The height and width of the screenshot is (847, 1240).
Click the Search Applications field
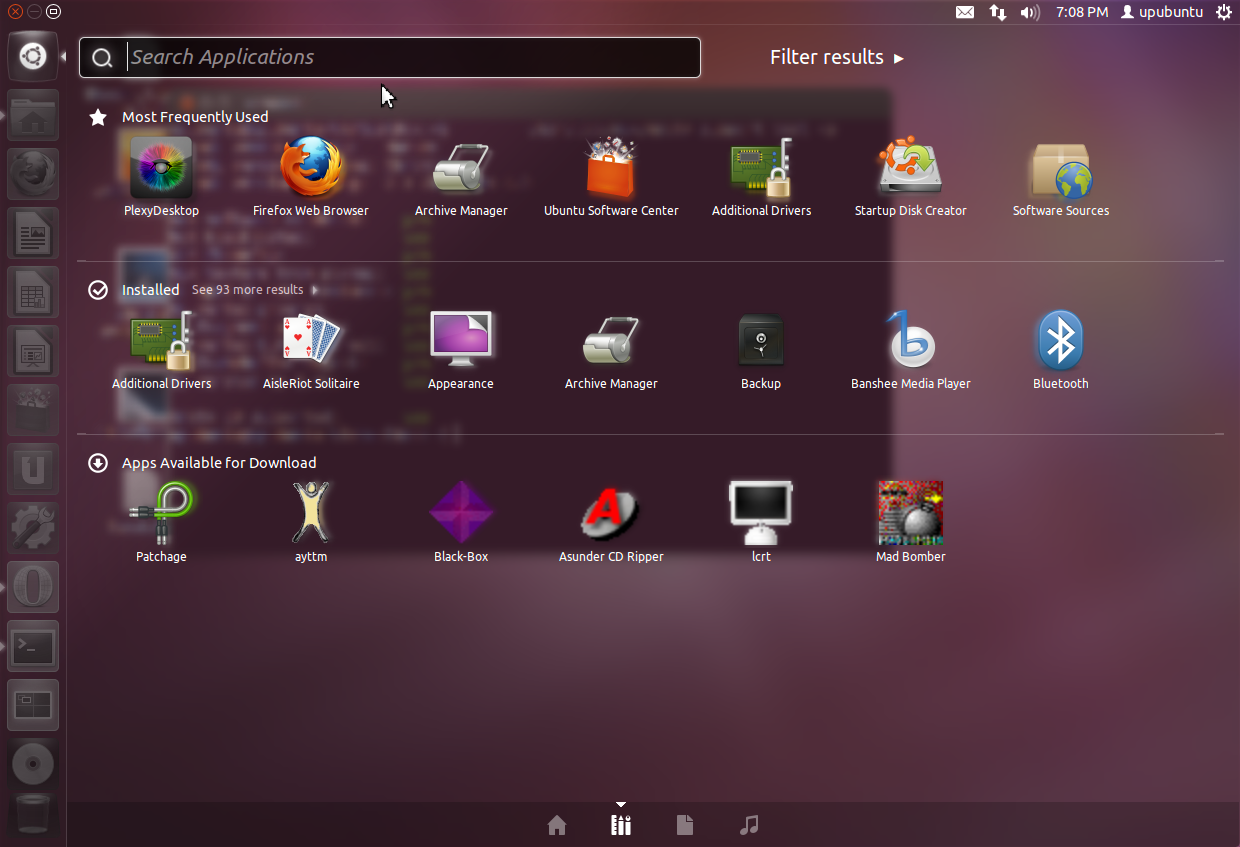[x=390, y=57]
